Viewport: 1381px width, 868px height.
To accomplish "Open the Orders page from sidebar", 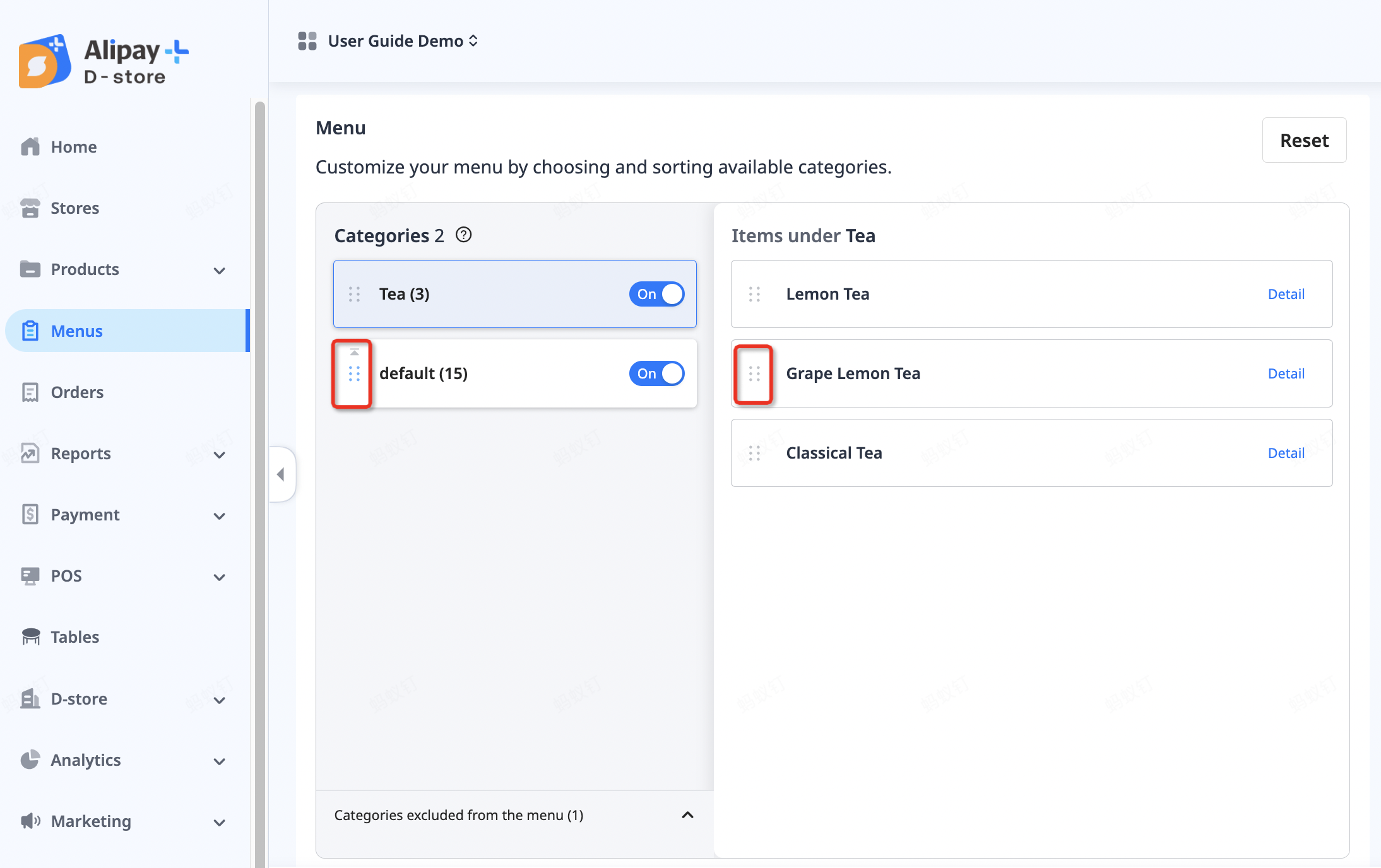I will click(77, 392).
